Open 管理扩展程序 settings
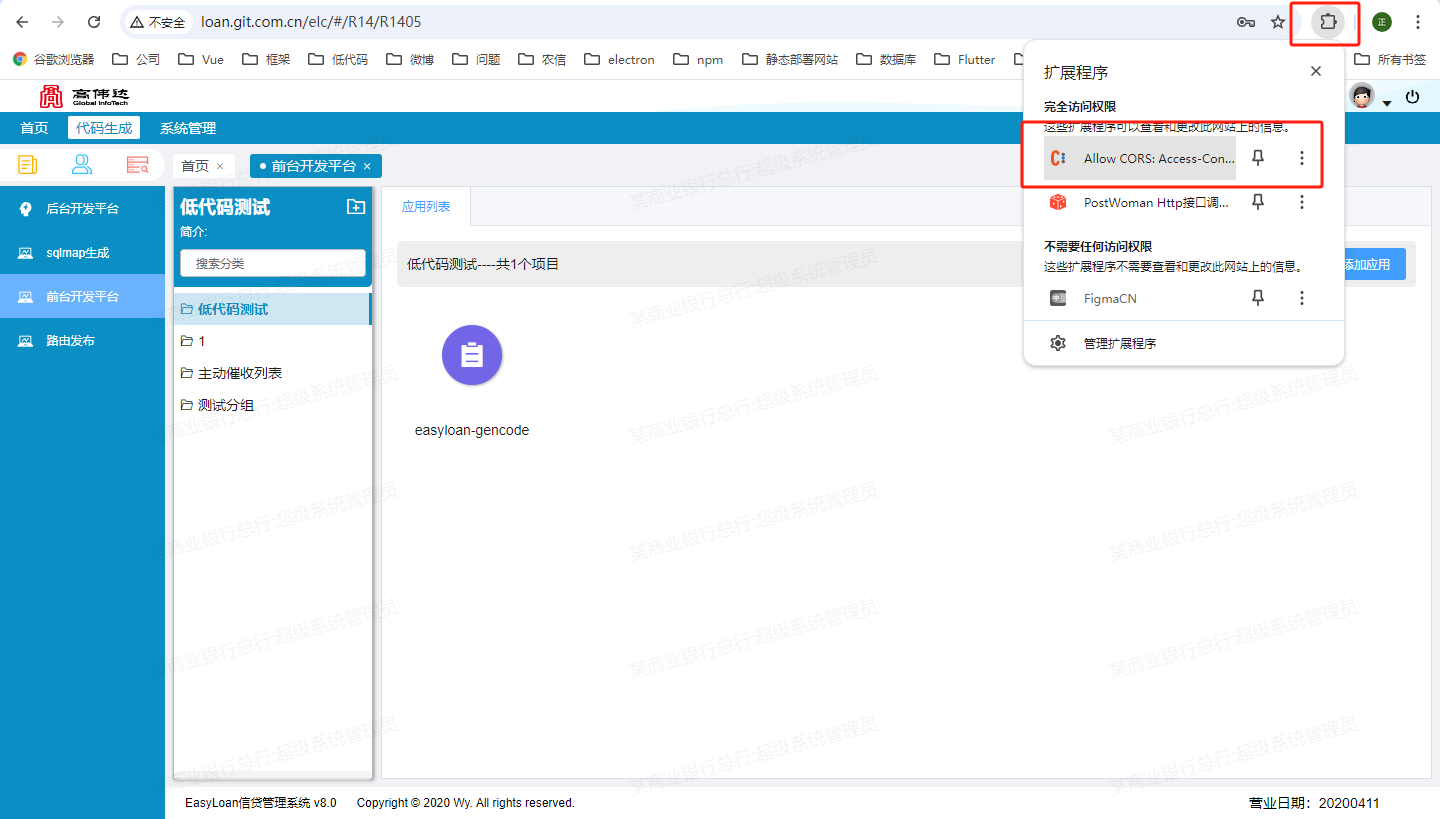This screenshot has width=1440, height=819. pyautogui.click(x=1119, y=343)
